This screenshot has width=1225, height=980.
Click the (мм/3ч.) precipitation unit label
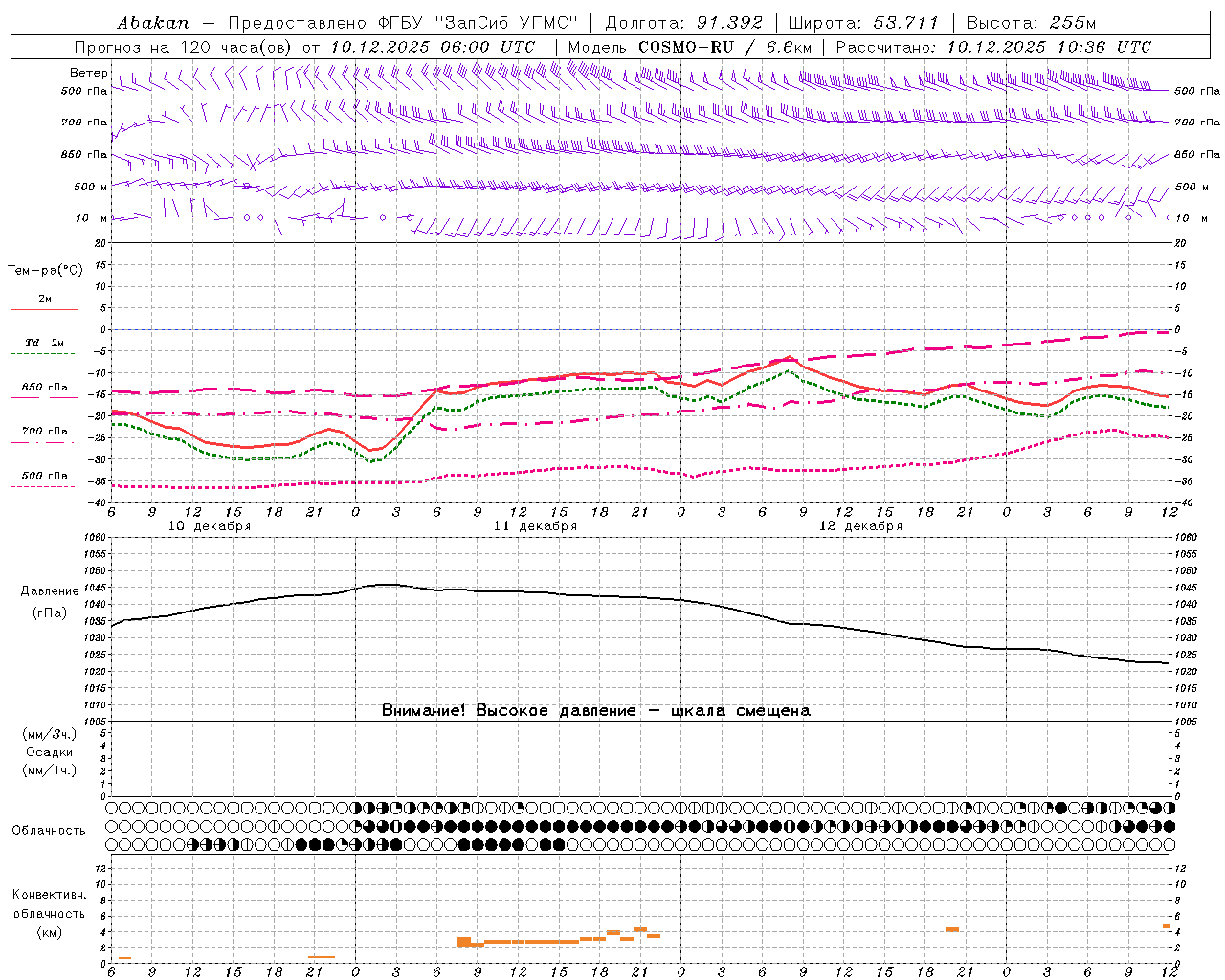(x=49, y=735)
